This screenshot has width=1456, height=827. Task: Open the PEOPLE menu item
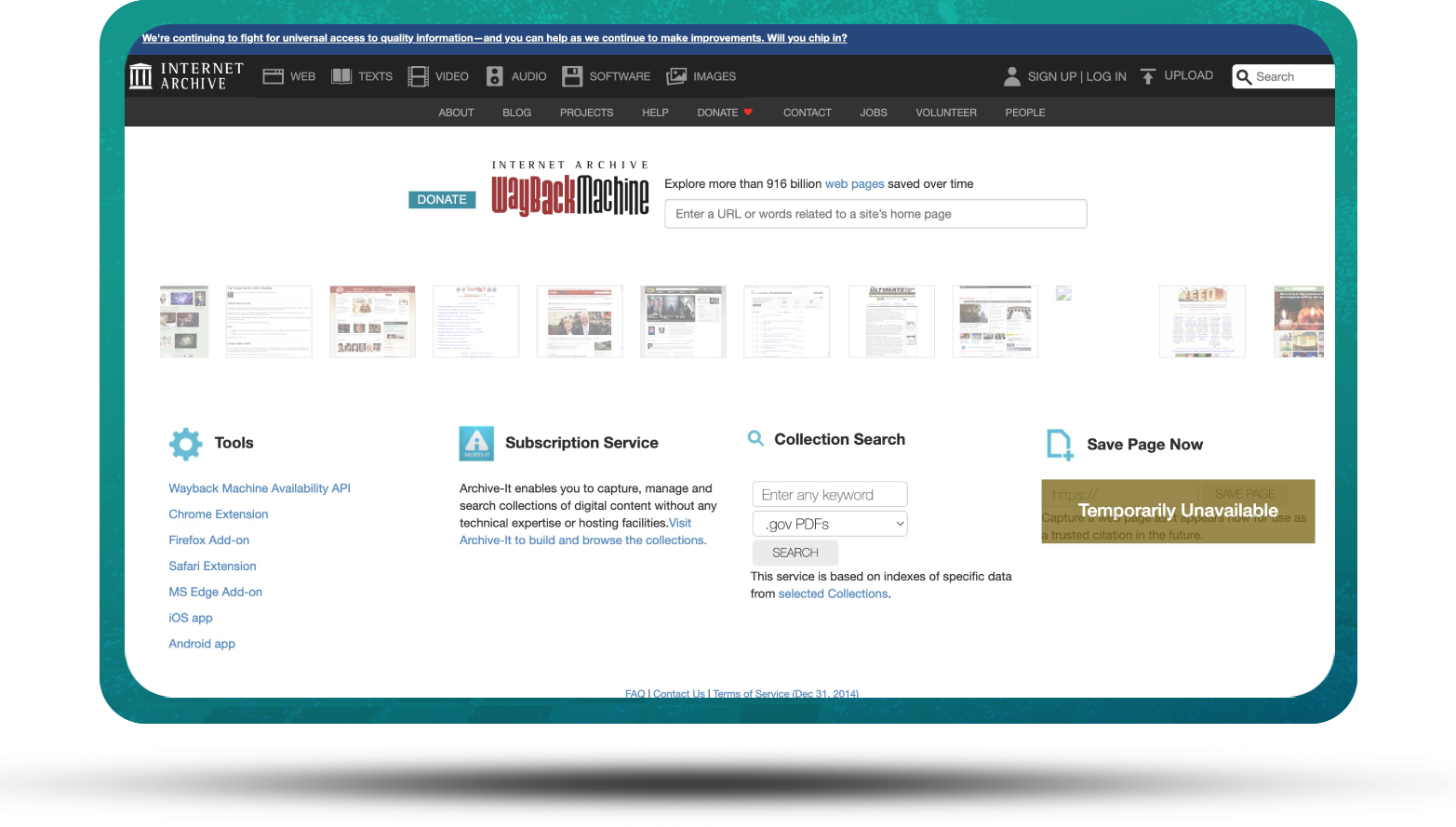pos(1025,113)
